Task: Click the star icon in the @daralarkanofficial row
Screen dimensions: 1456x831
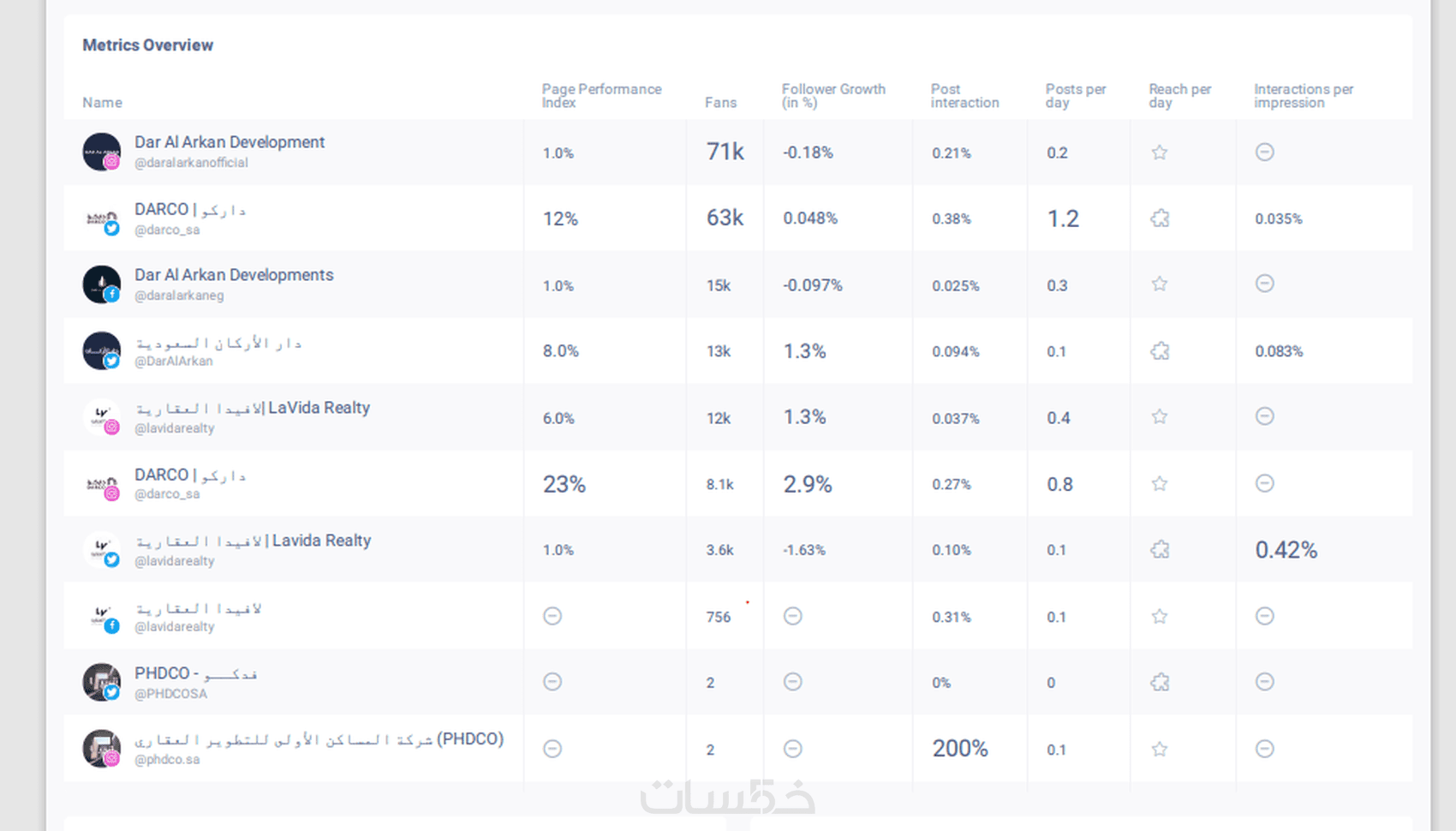Action: (1159, 152)
